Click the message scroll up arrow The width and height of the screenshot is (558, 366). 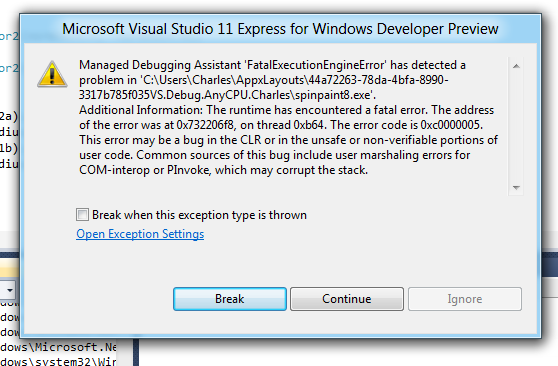pyautogui.click(x=516, y=66)
